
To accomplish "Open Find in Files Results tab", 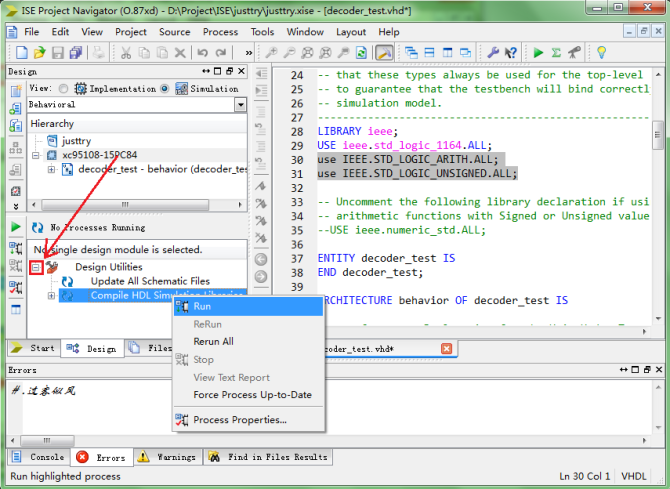I will coord(268,457).
